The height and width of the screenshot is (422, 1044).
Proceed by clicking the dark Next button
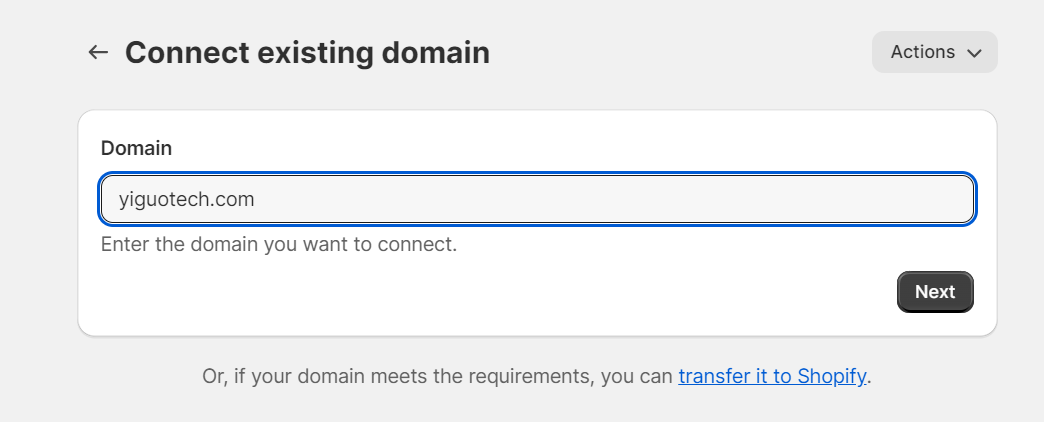(x=935, y=292)
